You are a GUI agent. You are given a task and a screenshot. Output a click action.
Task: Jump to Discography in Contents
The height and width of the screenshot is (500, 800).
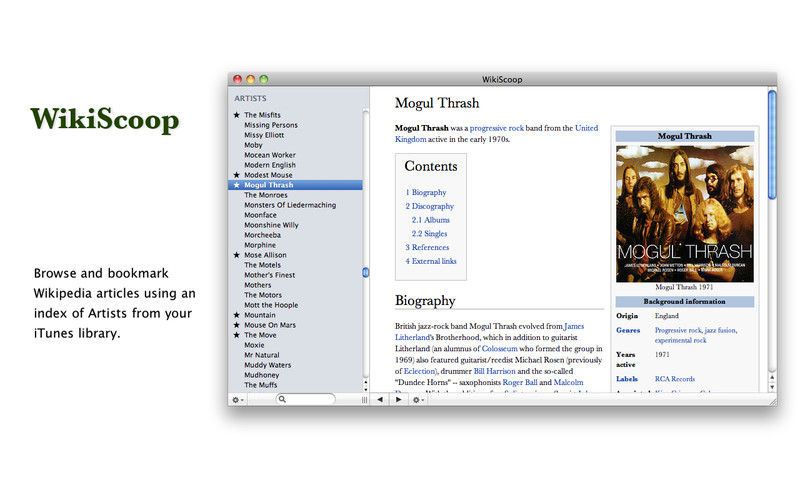[430, 206]
